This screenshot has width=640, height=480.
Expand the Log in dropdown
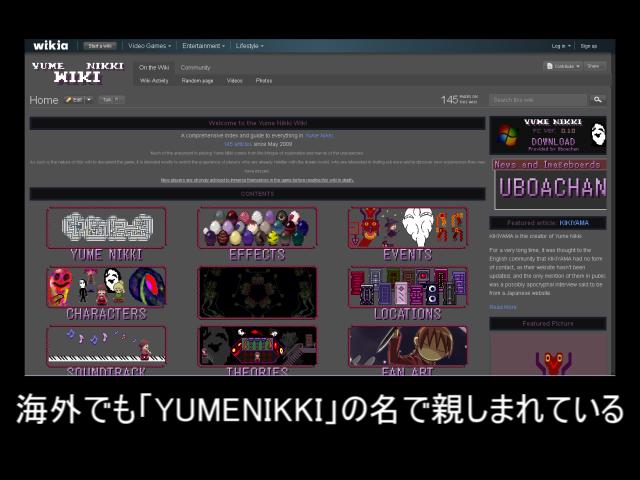[x=561, y=46]
